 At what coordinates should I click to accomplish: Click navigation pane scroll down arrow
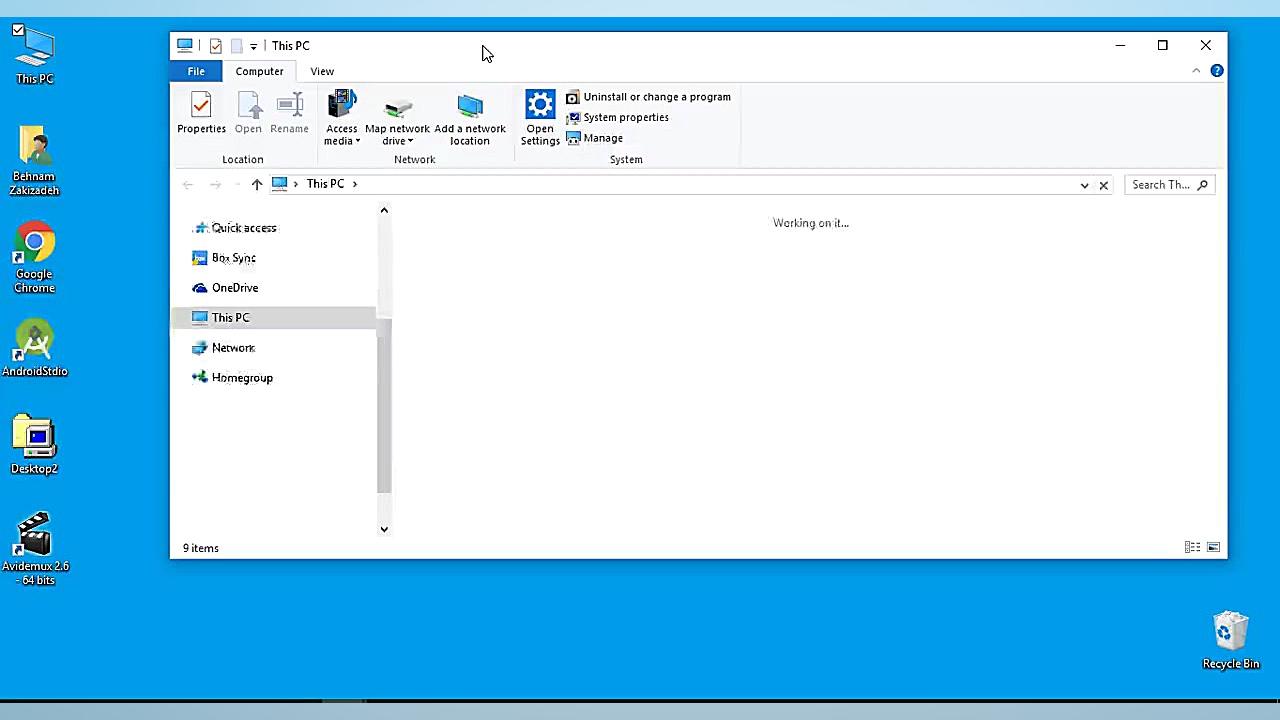pos(384,529)
